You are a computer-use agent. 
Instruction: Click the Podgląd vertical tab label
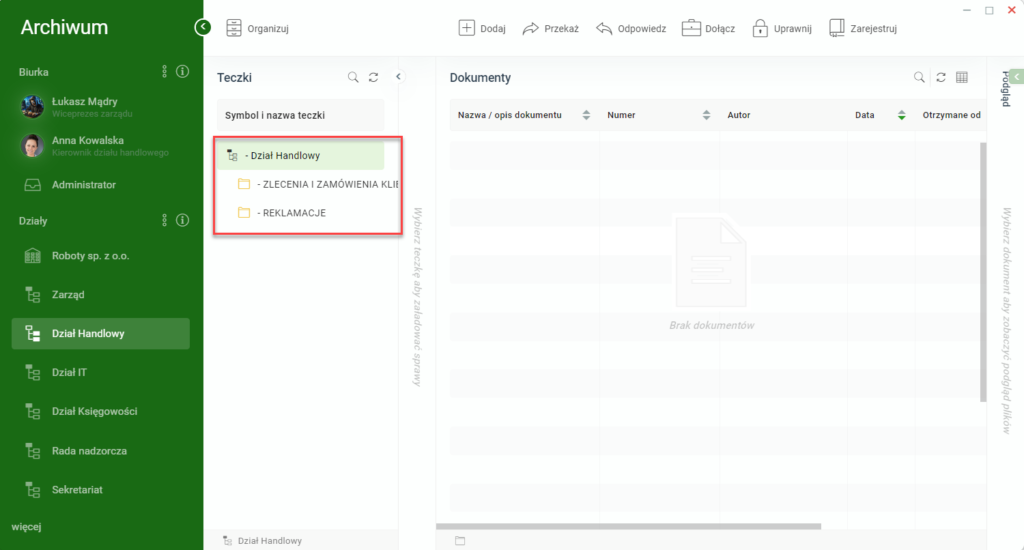pyautogui.click(x=1006, y=89)
